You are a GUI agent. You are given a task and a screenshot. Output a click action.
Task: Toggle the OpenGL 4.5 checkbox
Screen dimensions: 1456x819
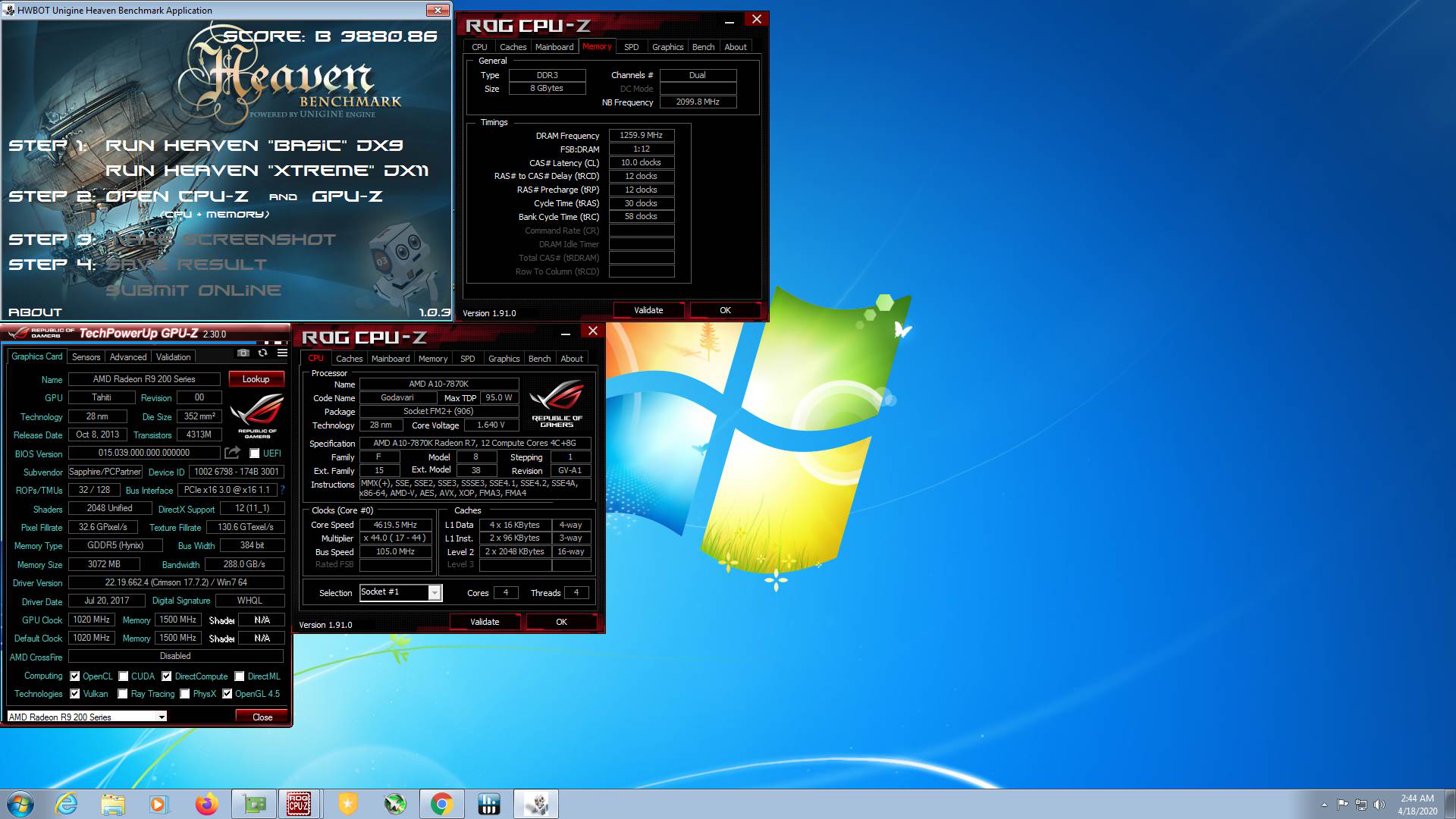pyautogui.click(x=227, y=694)
